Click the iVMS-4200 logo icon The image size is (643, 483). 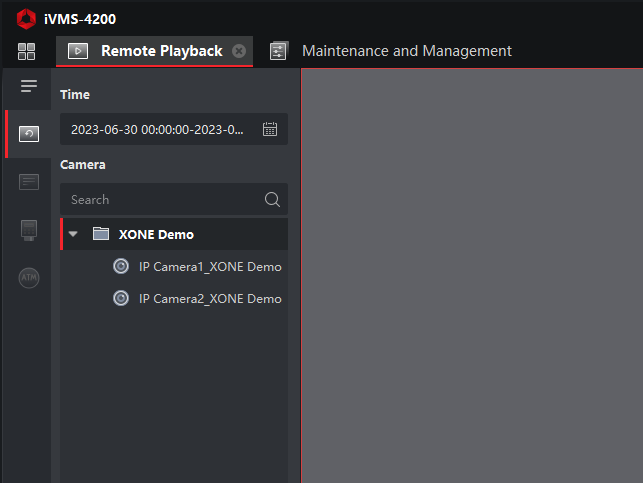pyautogui.click(x=26, y=19)
